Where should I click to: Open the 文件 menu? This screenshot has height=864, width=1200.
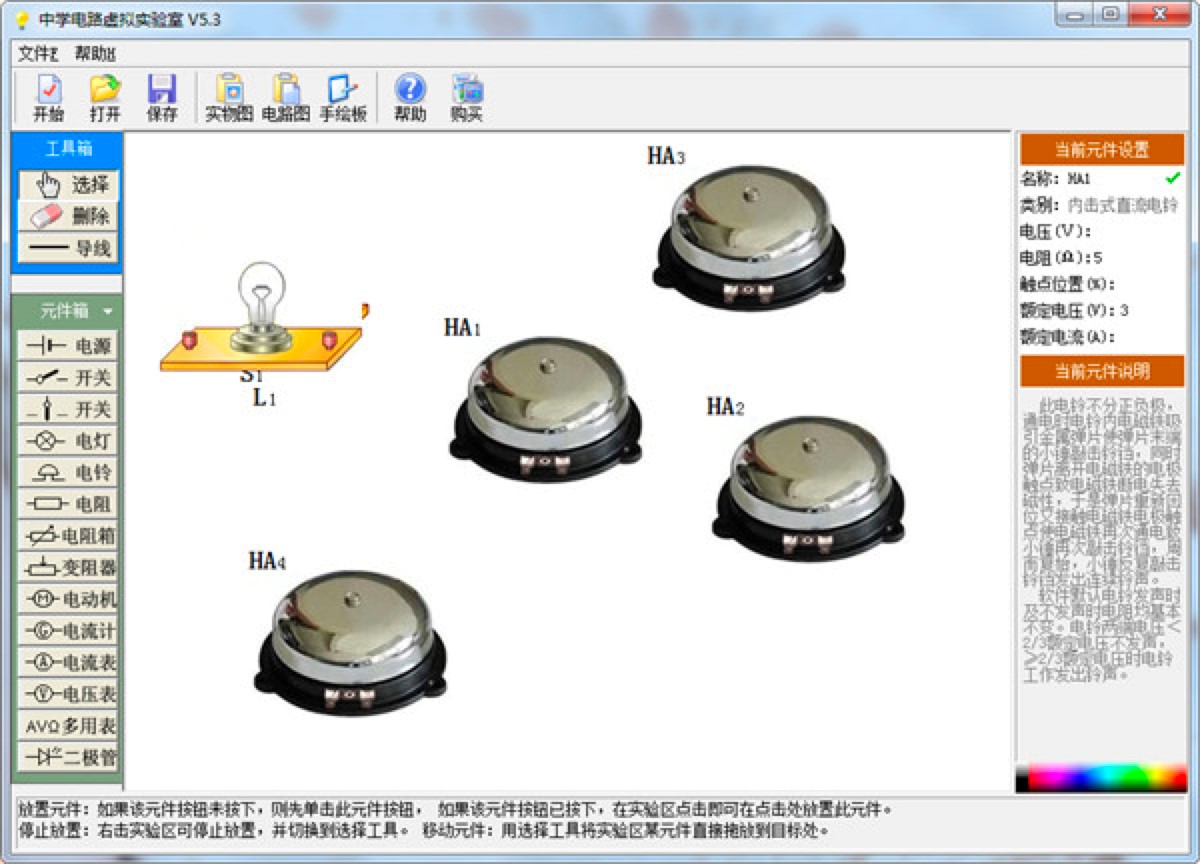pos(39,53)
